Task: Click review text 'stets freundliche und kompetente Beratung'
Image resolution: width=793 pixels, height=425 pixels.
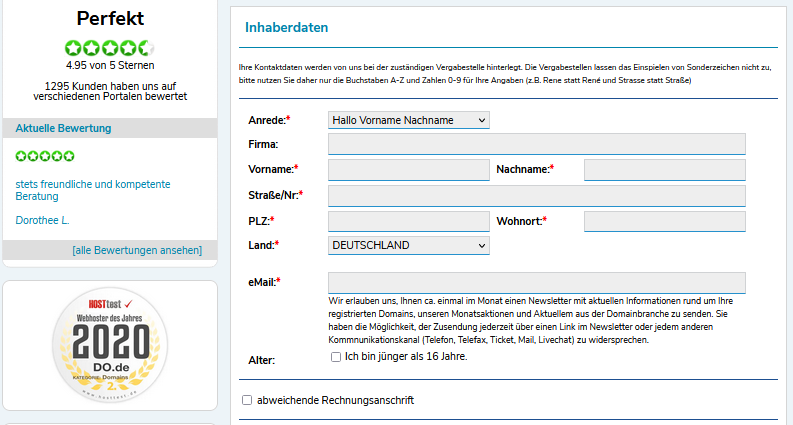Action: tap(93, 190)
